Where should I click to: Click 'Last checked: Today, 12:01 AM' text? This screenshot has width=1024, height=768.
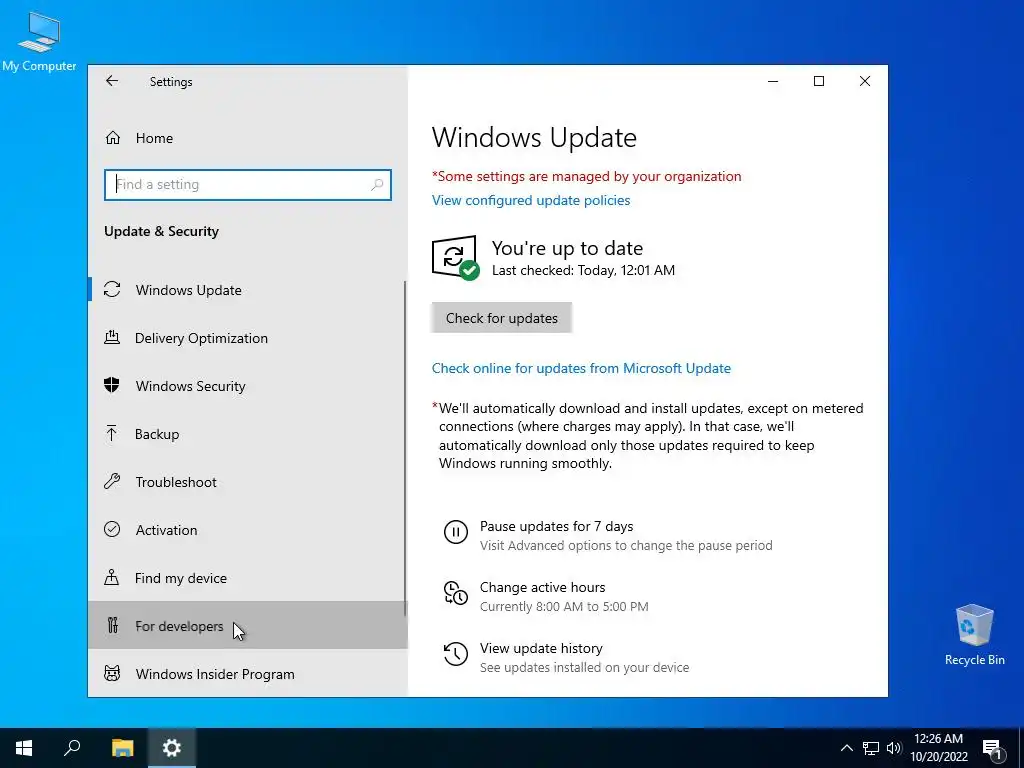click(x=583, y=270)
